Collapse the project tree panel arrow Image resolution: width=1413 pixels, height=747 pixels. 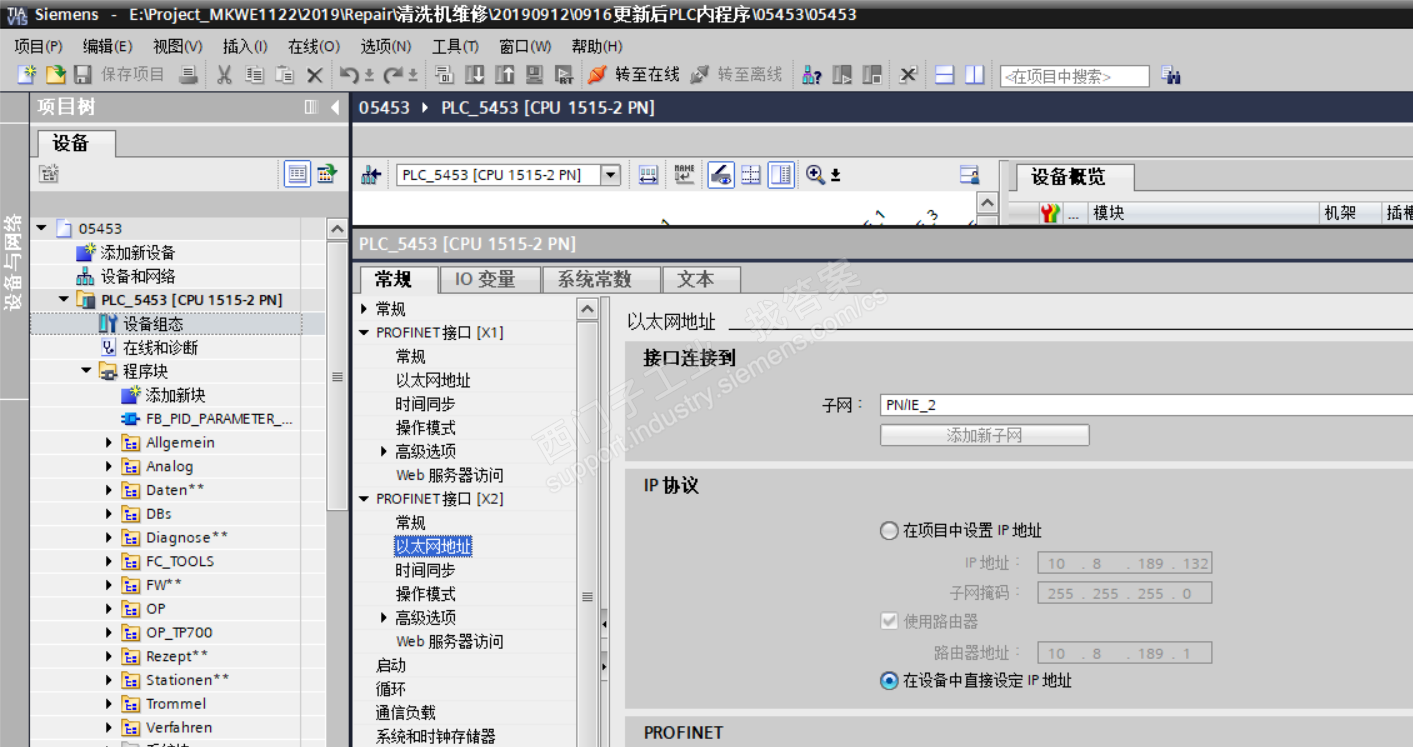335,107
